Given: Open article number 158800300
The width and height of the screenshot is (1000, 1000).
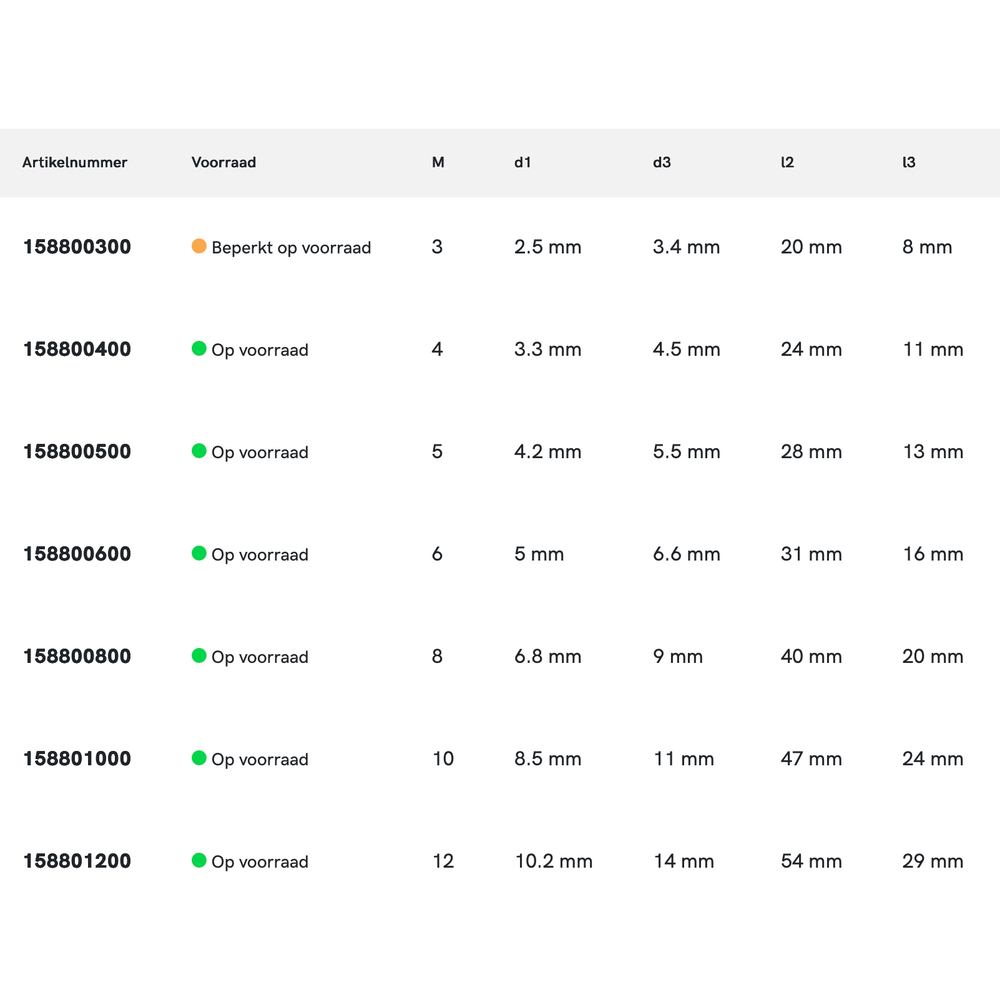Looking at the screenshot, I should pyautogui.click(x=77, y=247).
